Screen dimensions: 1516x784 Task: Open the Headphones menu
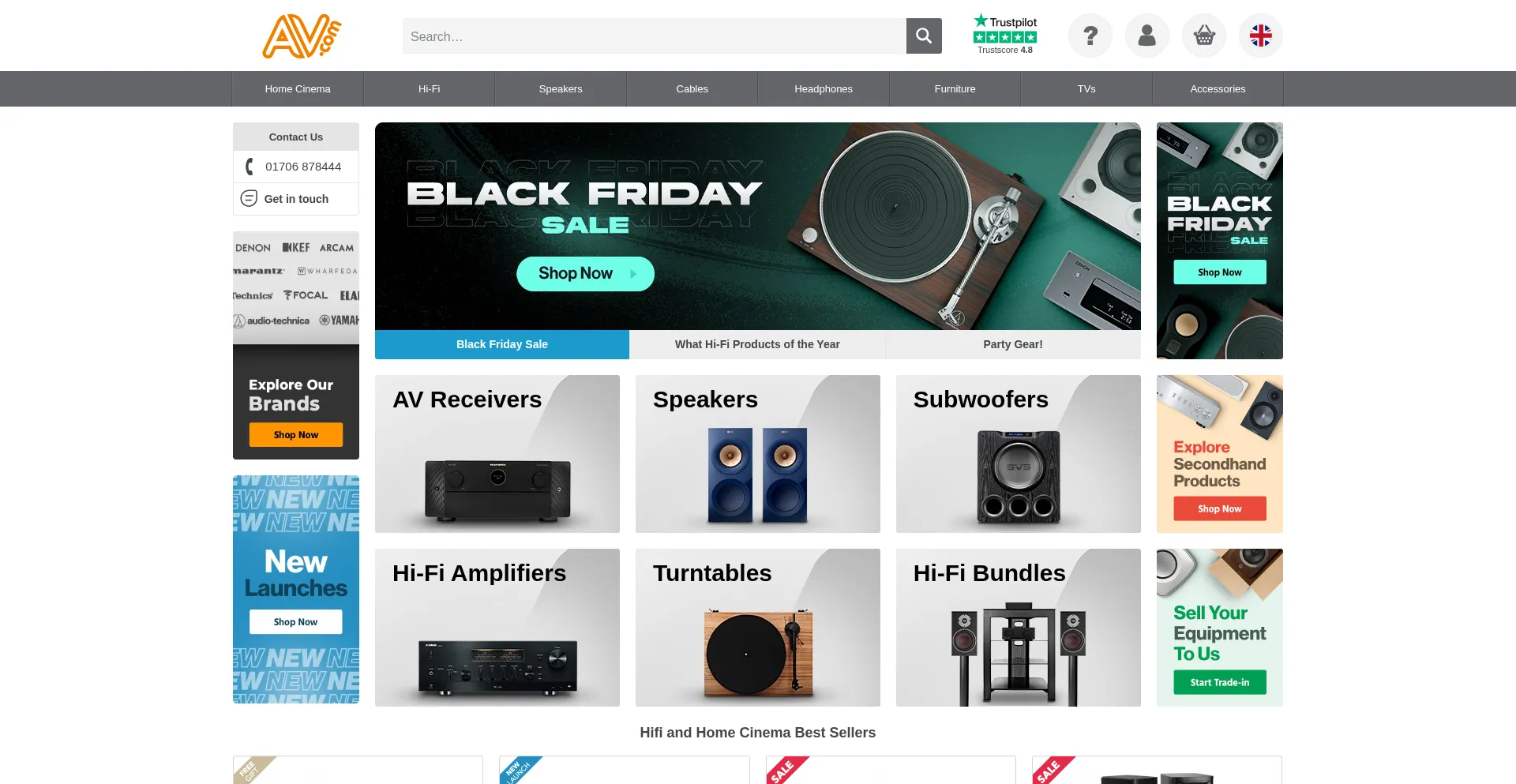(x=824, y=89)
